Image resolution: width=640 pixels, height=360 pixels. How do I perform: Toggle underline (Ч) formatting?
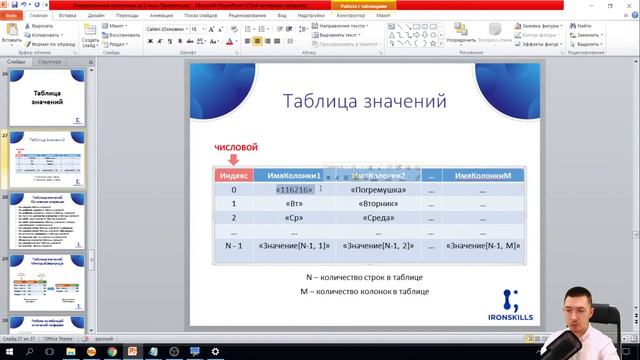170,41
